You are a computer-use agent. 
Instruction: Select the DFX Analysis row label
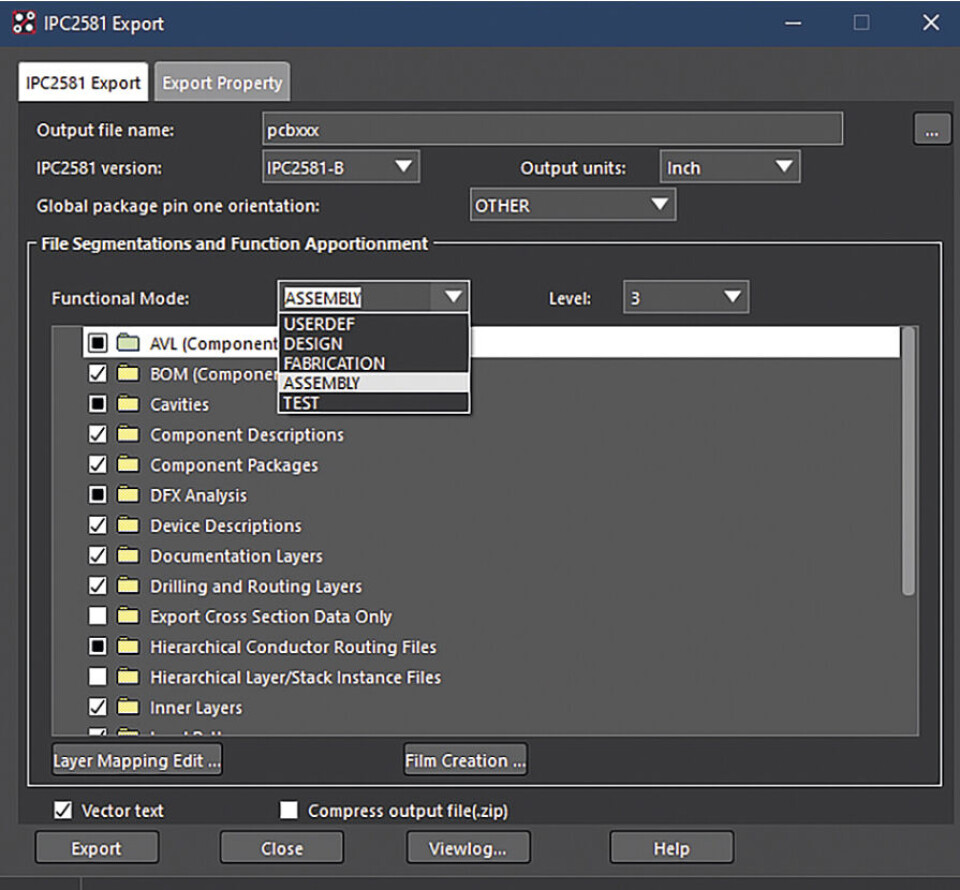(198, 495)
